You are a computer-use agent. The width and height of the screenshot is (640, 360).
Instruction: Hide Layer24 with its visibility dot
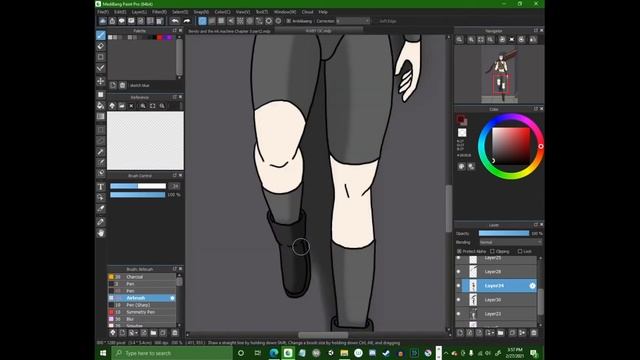[x=458, y=286]
